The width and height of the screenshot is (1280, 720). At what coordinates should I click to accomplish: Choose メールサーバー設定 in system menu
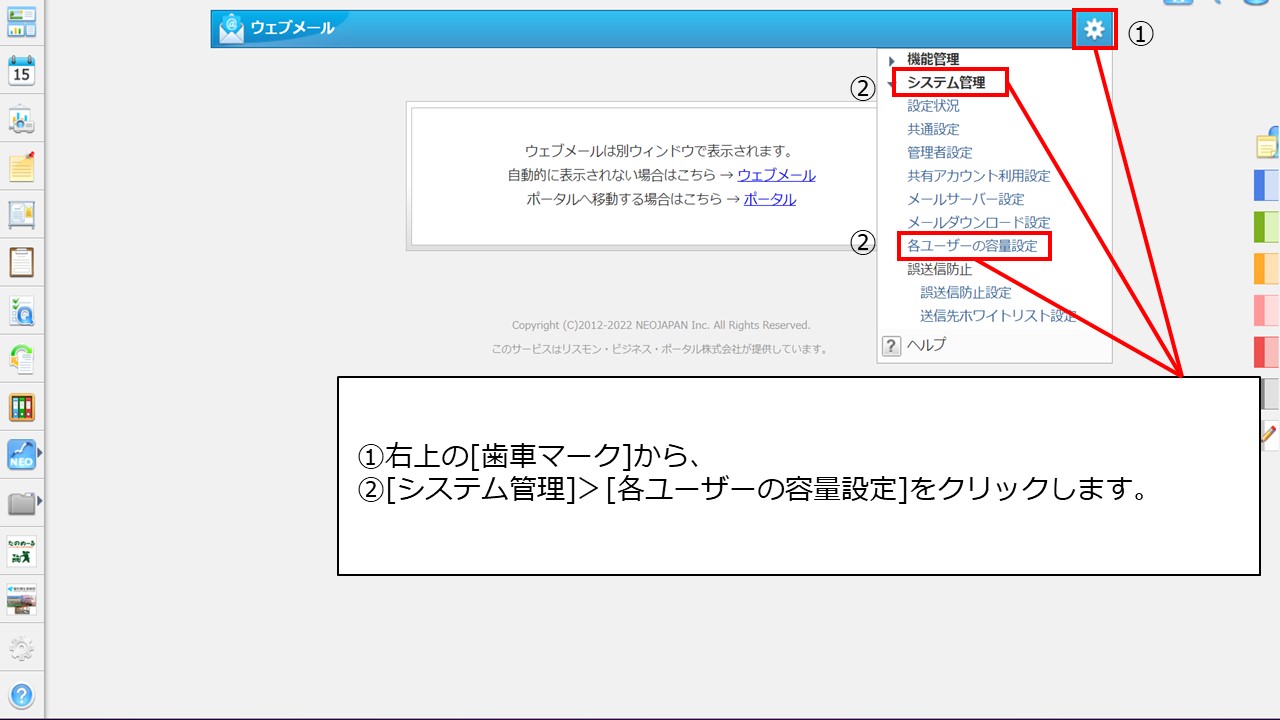click(x=965, y=199)
